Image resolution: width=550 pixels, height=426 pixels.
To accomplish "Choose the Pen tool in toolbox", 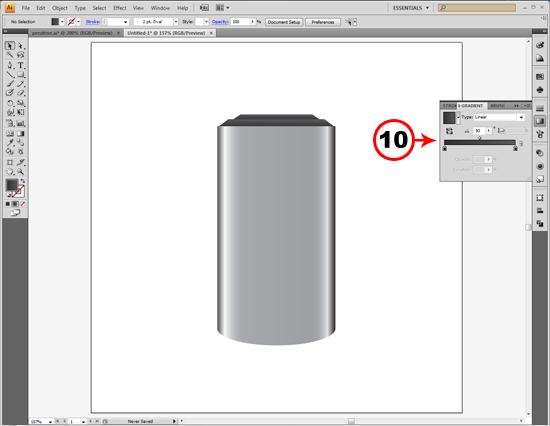I will pyautogui.click(x=10, y=65).
